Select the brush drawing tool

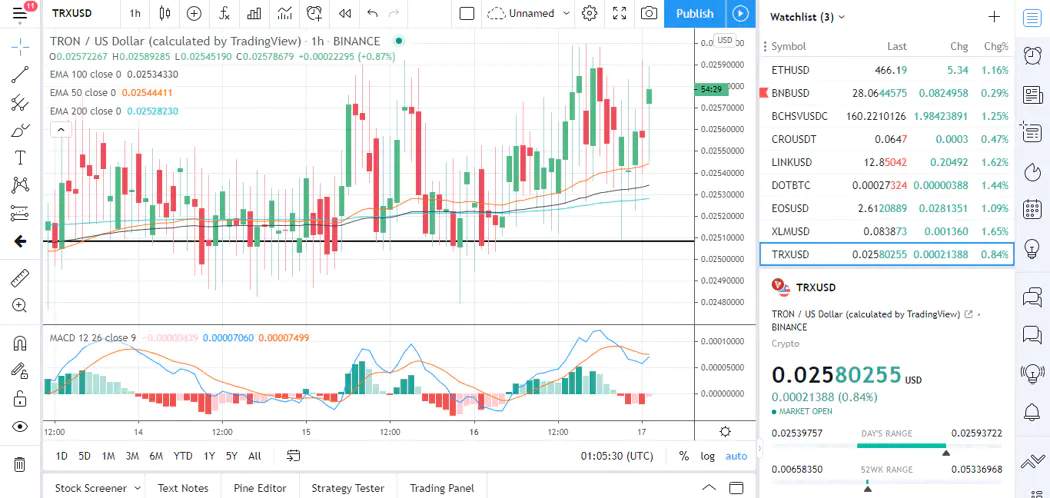[20, 130]
